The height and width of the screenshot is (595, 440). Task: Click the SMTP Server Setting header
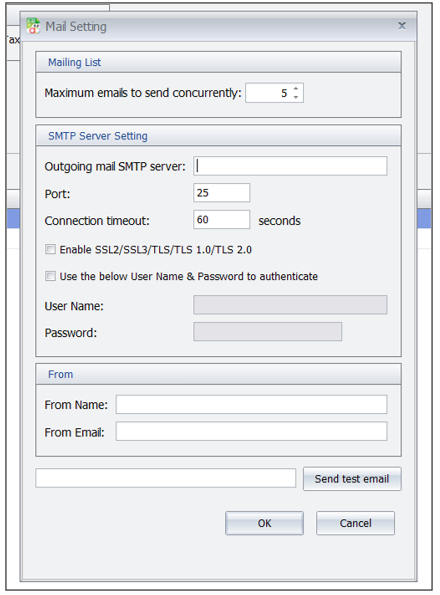(98, 136)
